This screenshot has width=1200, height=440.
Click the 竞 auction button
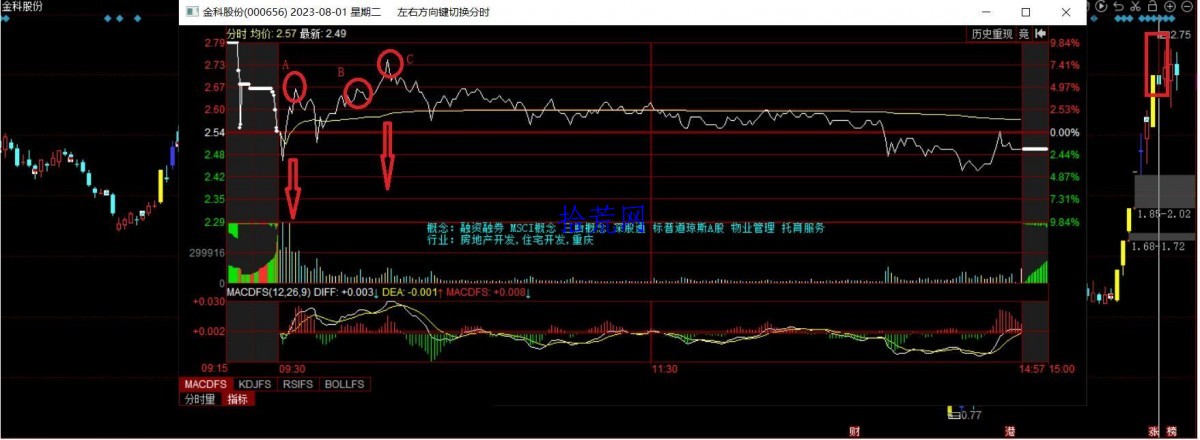[x=1024, y=33]
